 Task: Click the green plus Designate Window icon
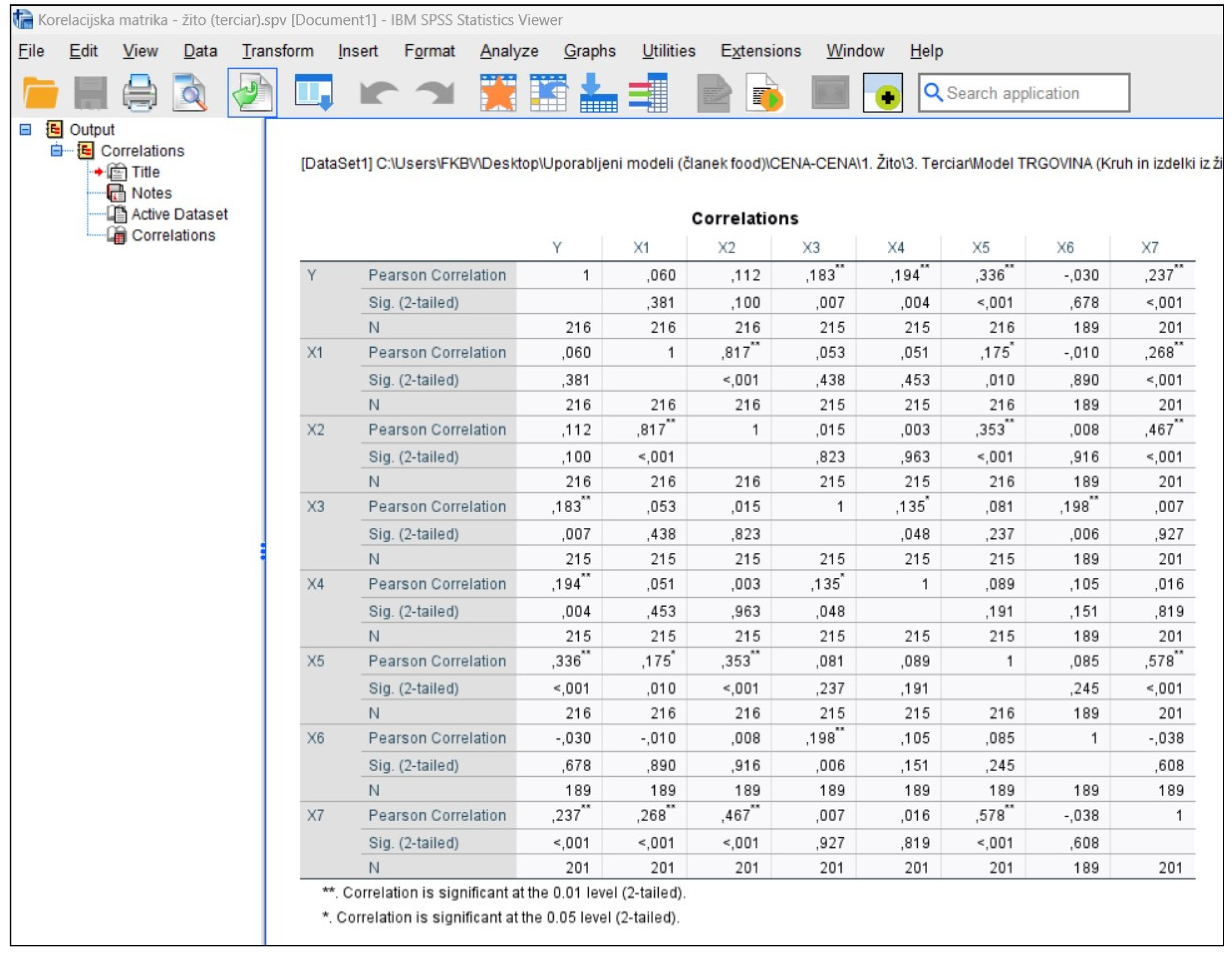coord(883,93)
